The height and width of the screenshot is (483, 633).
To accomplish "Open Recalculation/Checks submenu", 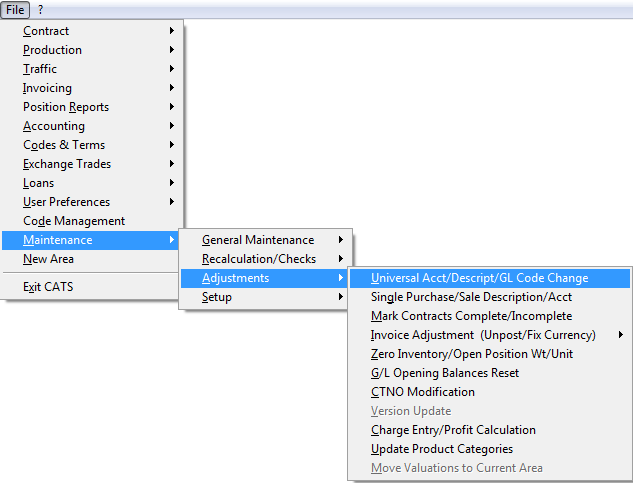I will click(x=264, y=259).
